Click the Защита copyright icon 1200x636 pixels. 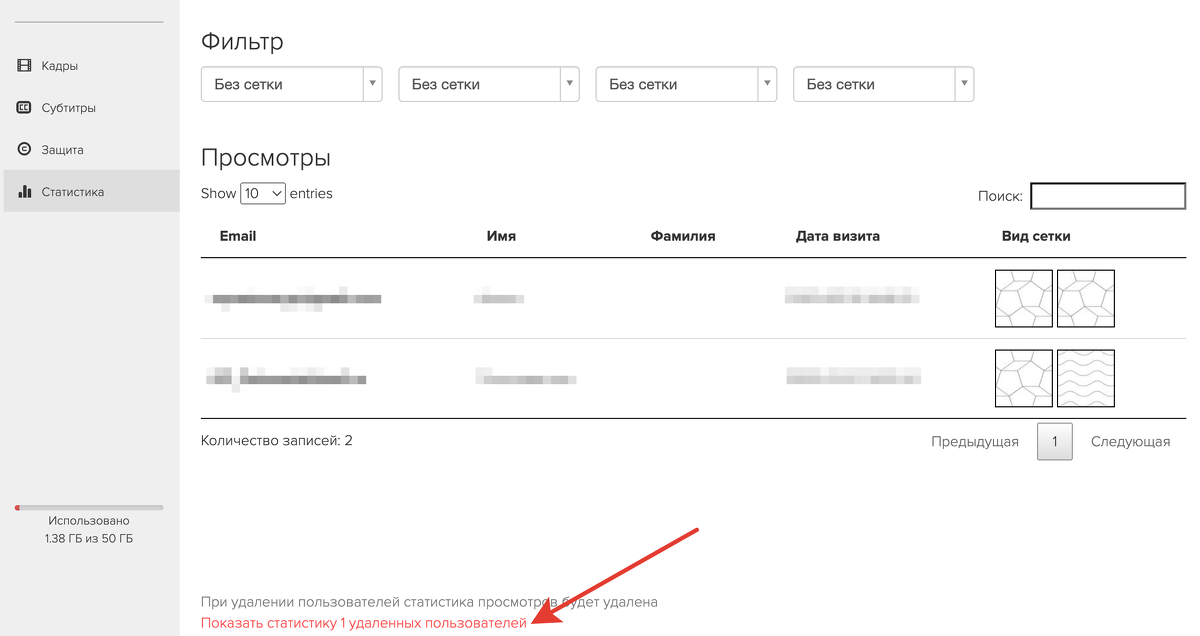coord(24,150)
